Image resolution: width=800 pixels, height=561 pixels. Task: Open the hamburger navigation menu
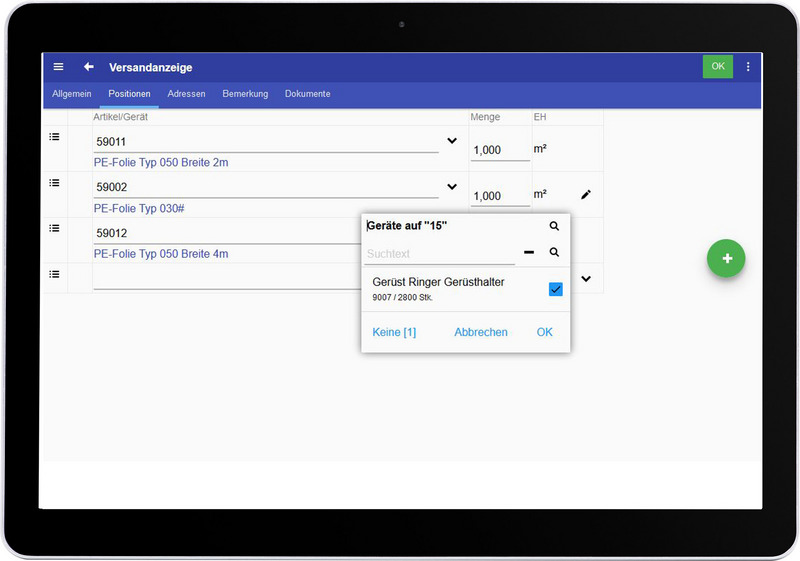click(58, 67)
